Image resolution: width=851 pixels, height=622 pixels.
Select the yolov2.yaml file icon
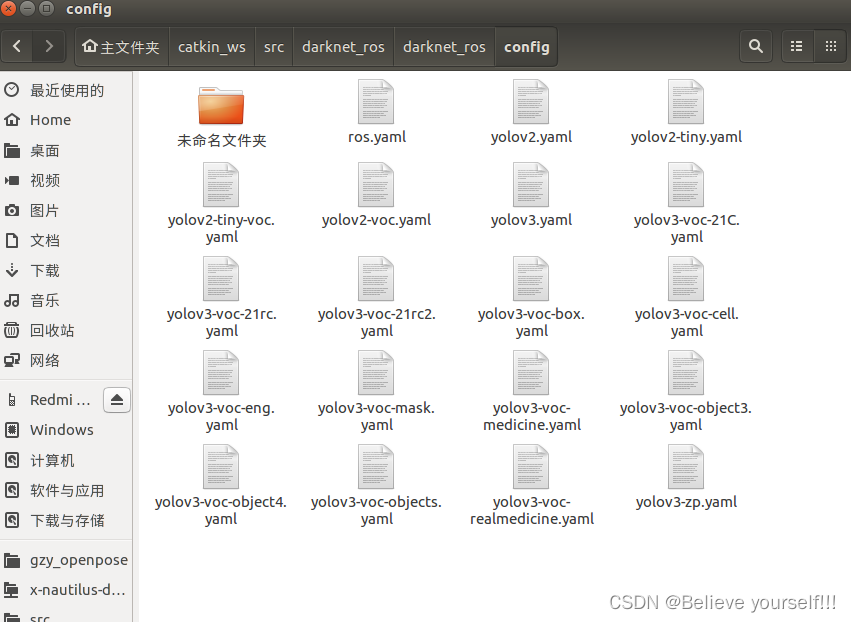531,102
